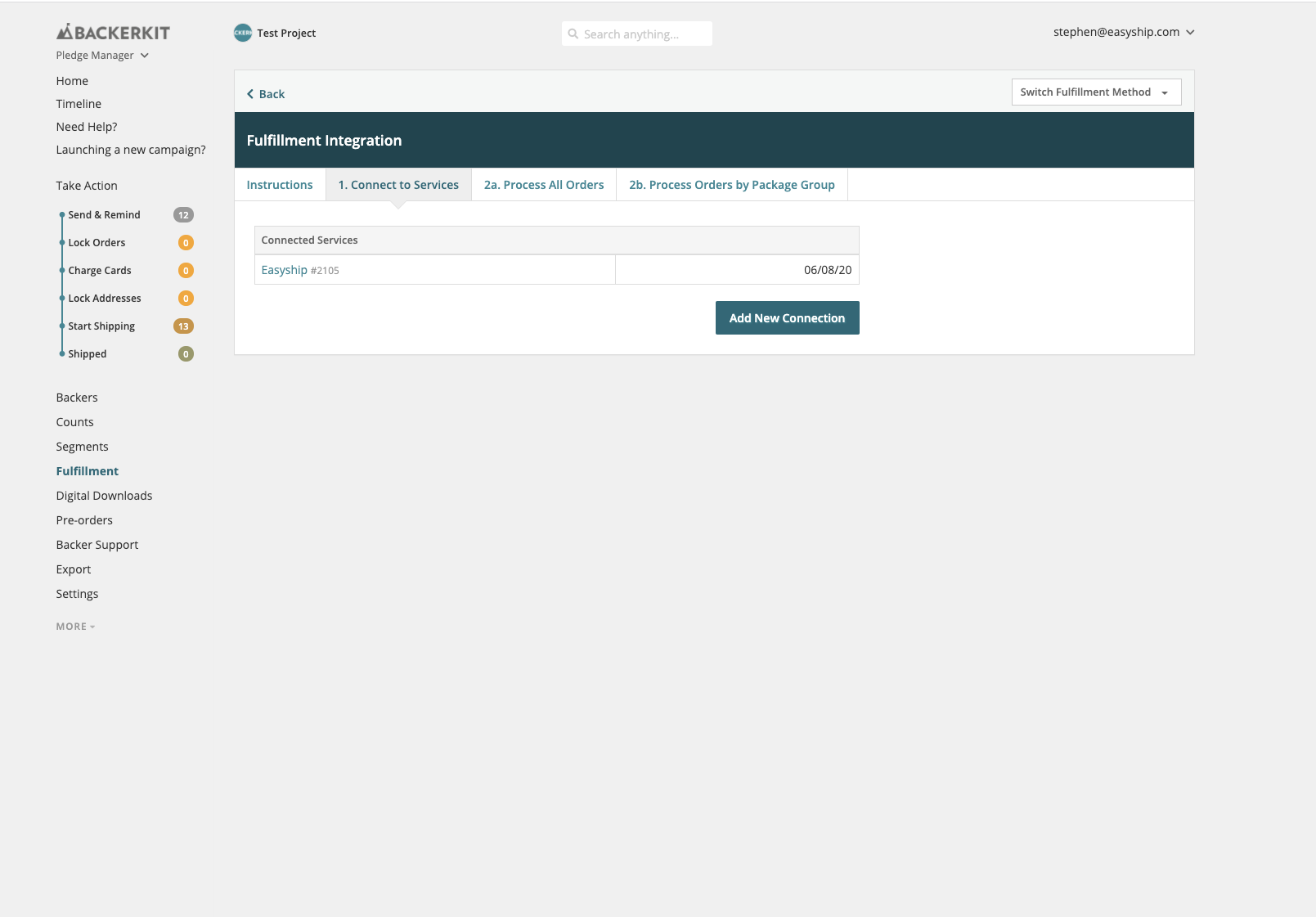Click the search magnifier icon
The image size is (1316, 917).
573,34
